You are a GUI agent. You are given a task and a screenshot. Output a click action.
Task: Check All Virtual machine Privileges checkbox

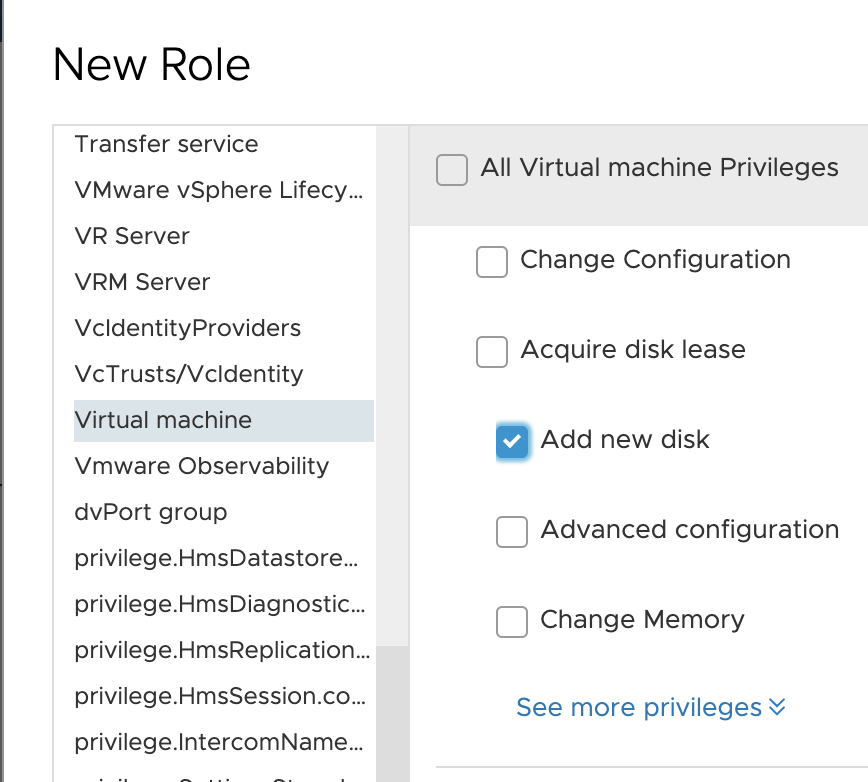(x=452, y=170)
